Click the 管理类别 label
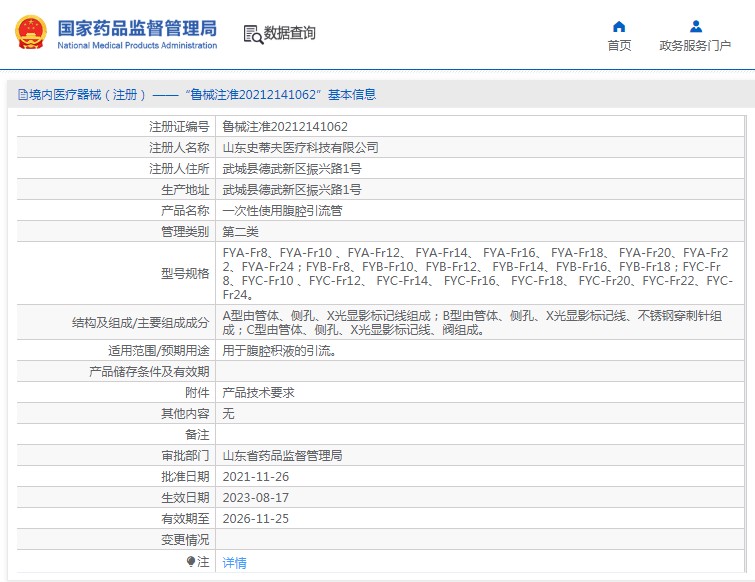Image resolution: width=755 pixels, height=582 pixels. (x=185, y=232)
